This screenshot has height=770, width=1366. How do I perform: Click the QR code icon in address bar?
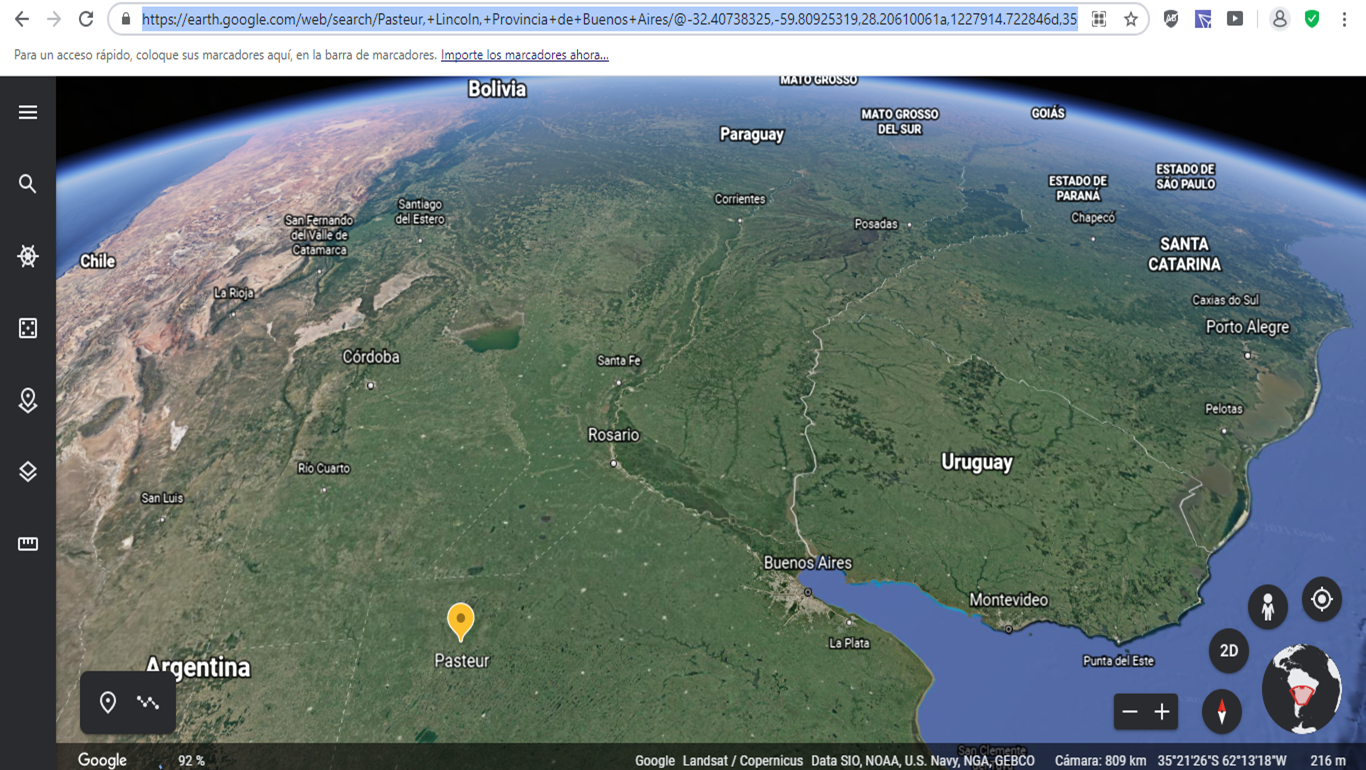[x=1099, y=19]
